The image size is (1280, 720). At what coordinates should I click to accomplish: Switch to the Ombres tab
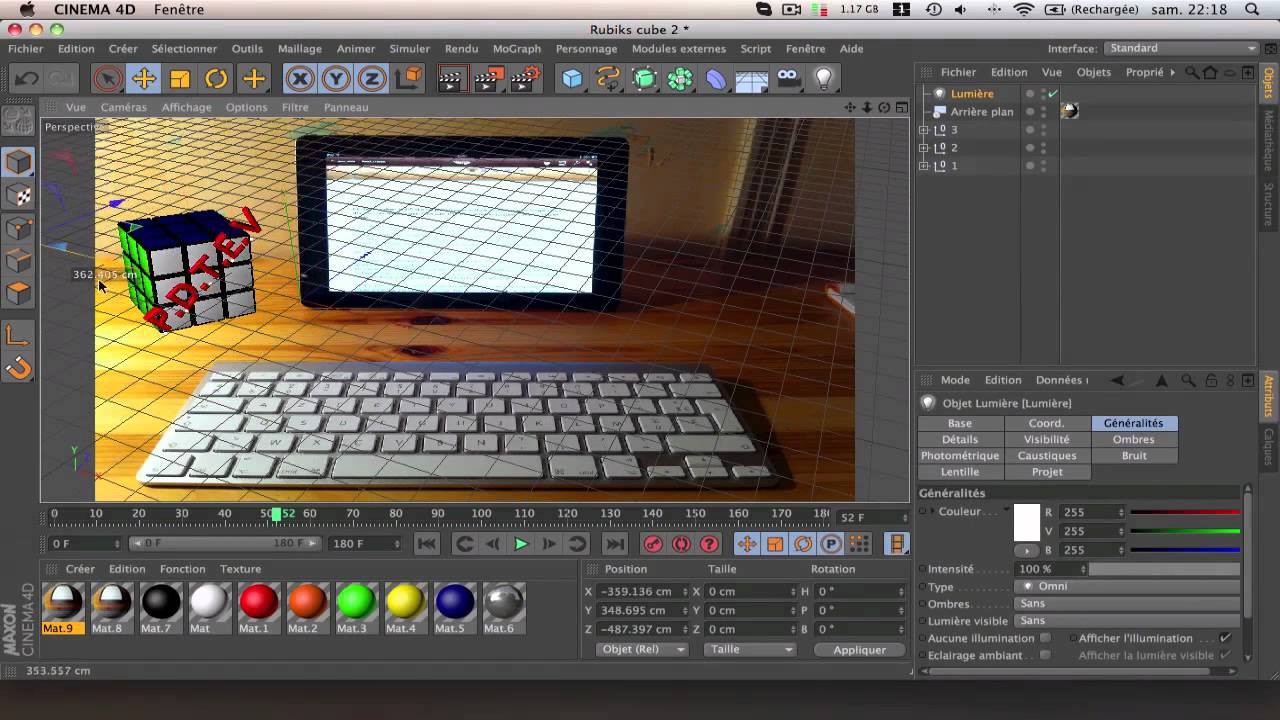click(x=1134, y=439)
